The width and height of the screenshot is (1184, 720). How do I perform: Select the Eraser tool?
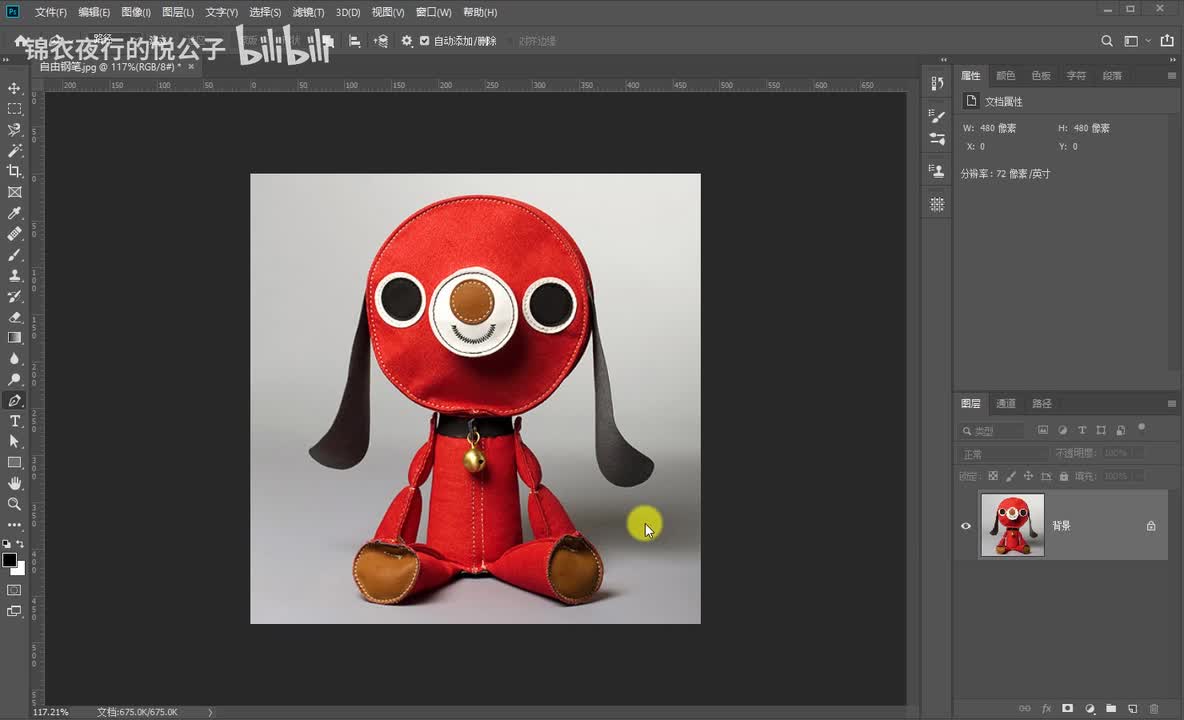point(14,317)
